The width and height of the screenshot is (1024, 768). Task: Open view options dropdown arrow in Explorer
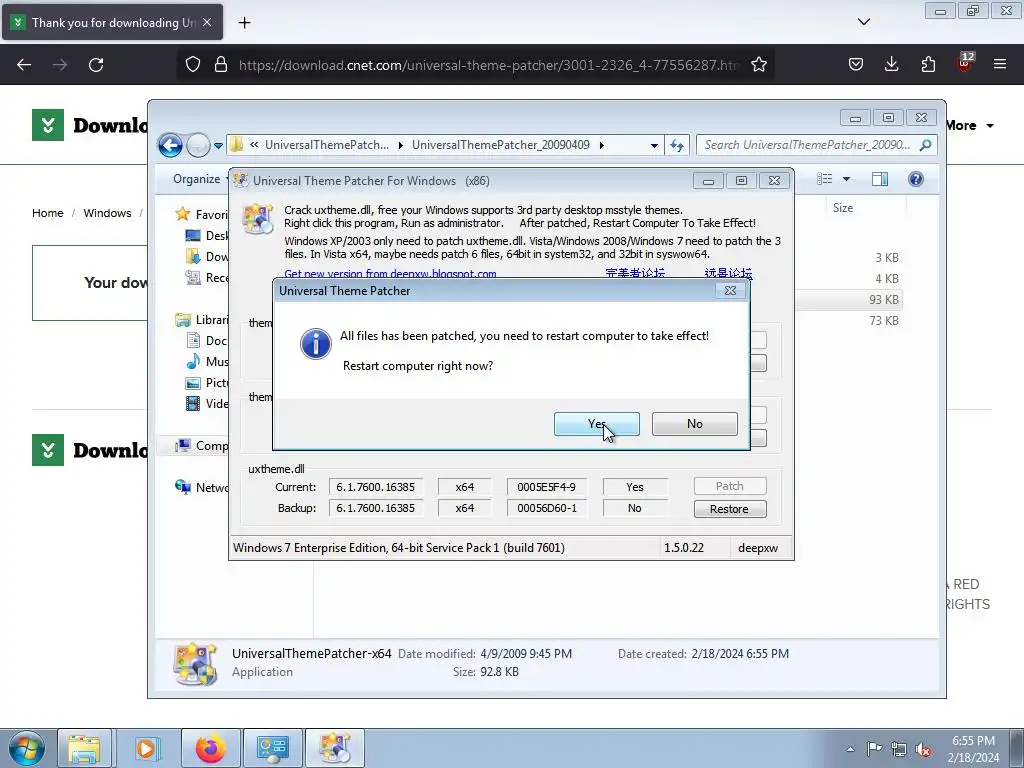[846, 179]
